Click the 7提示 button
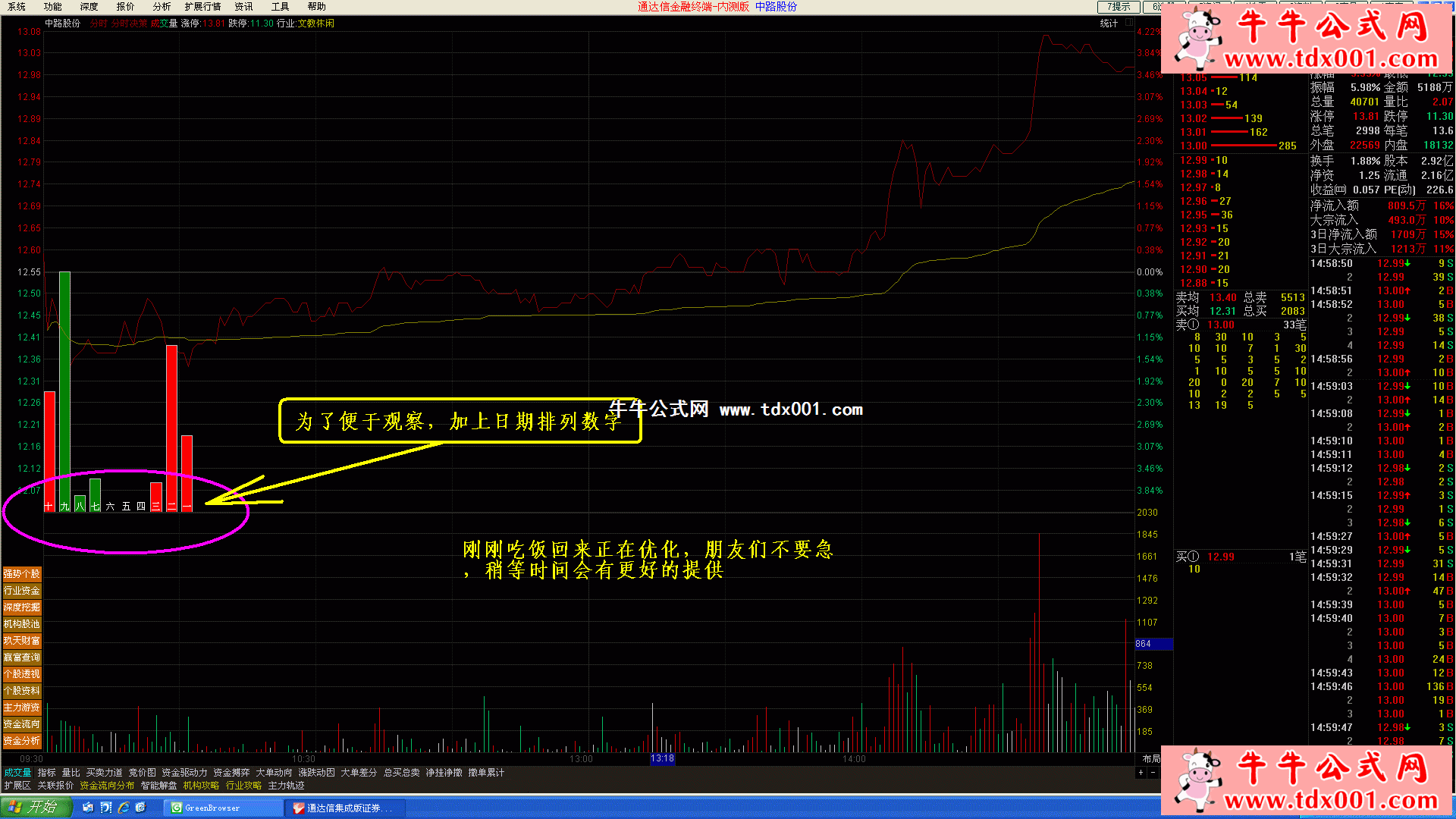The height and width of the screenshot is (819, 1456). pos(1119,7)
